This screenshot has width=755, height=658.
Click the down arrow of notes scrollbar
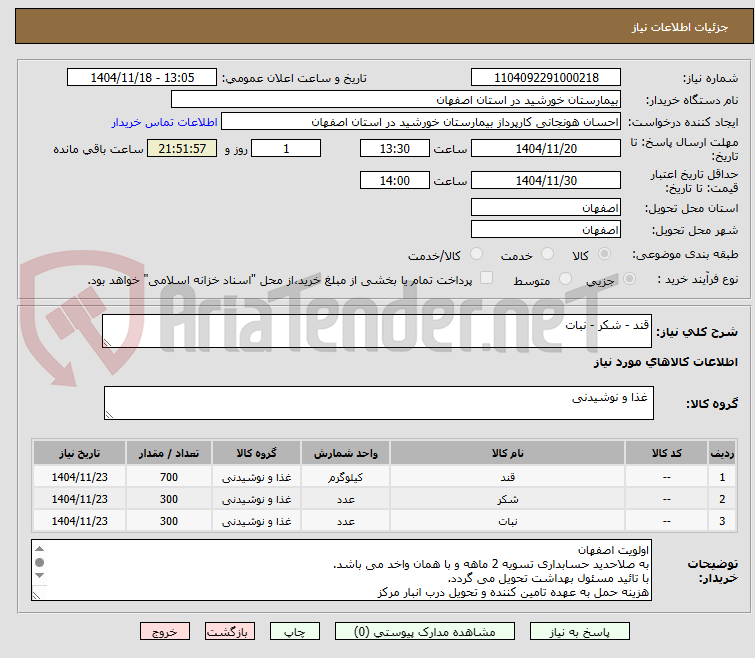(39, 576)
